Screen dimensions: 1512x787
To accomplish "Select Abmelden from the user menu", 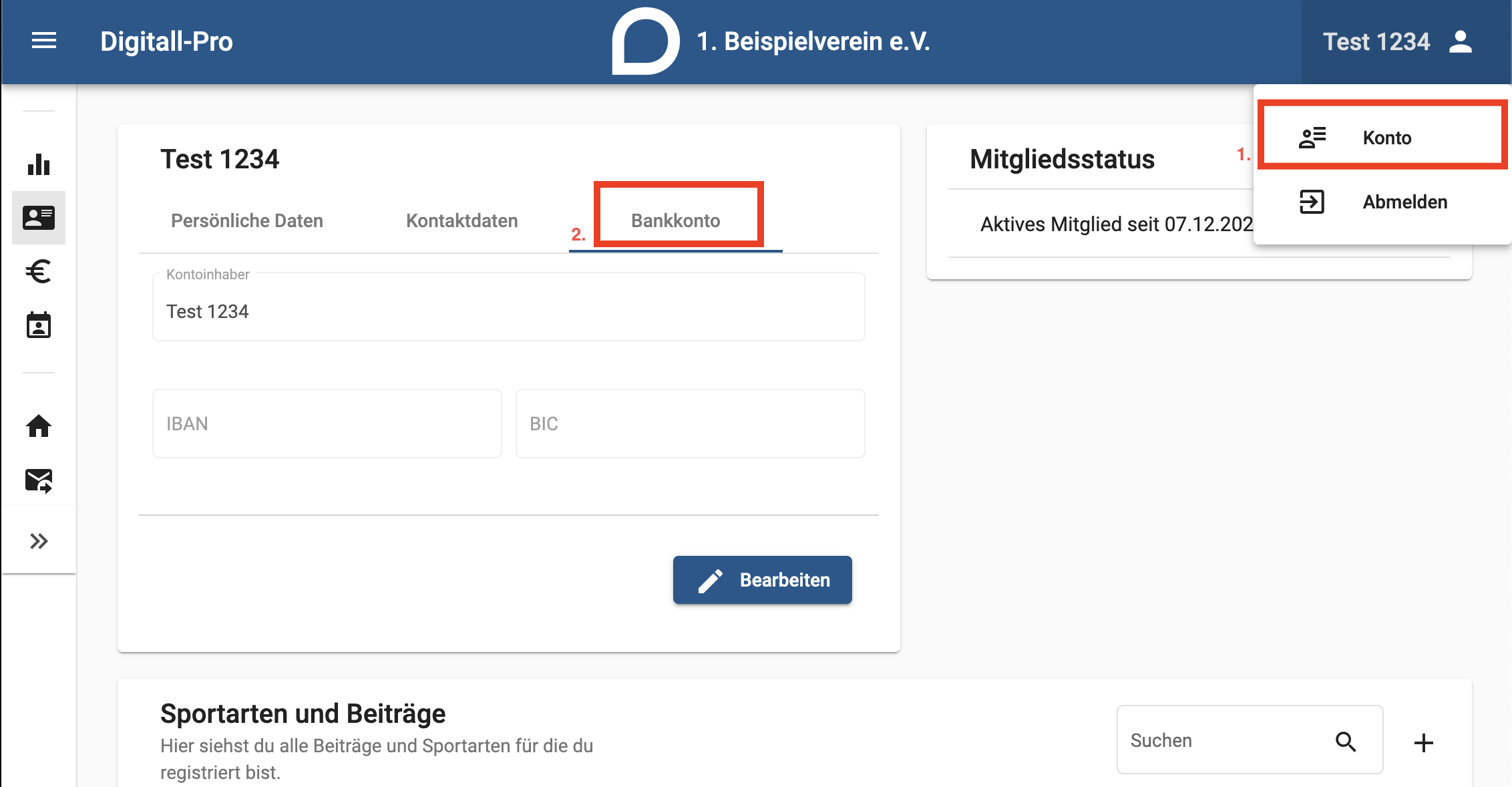I will [x=1382, y=202].
